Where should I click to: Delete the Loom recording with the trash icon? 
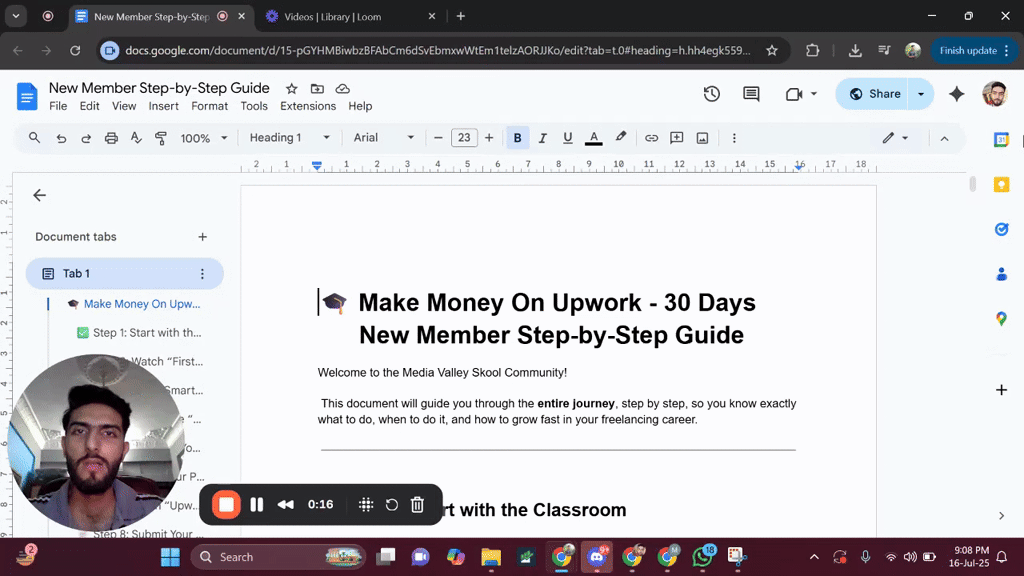point(417,504)
